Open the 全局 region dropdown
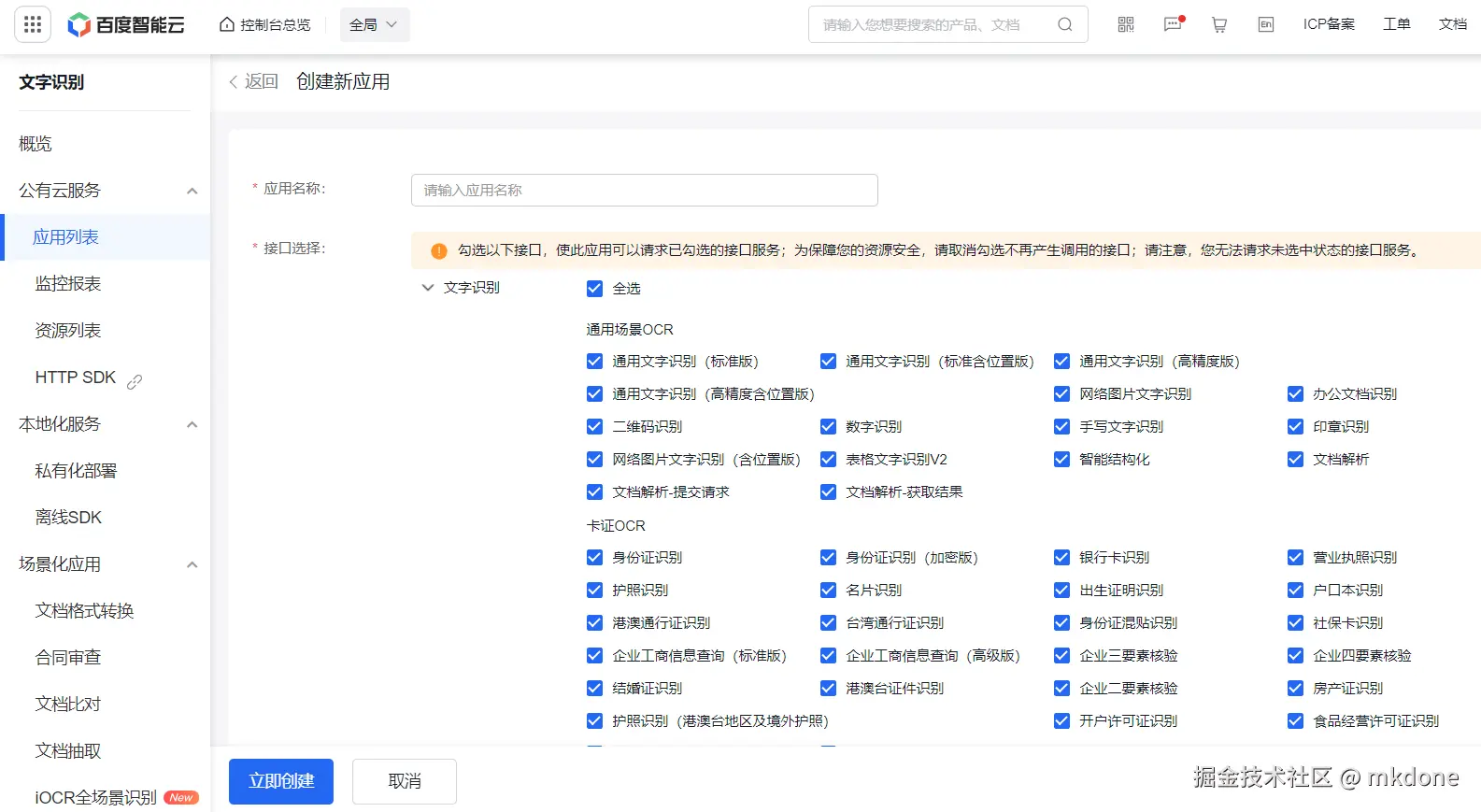The height and width of the screenshot is (812, 1481). click(374, 24)
